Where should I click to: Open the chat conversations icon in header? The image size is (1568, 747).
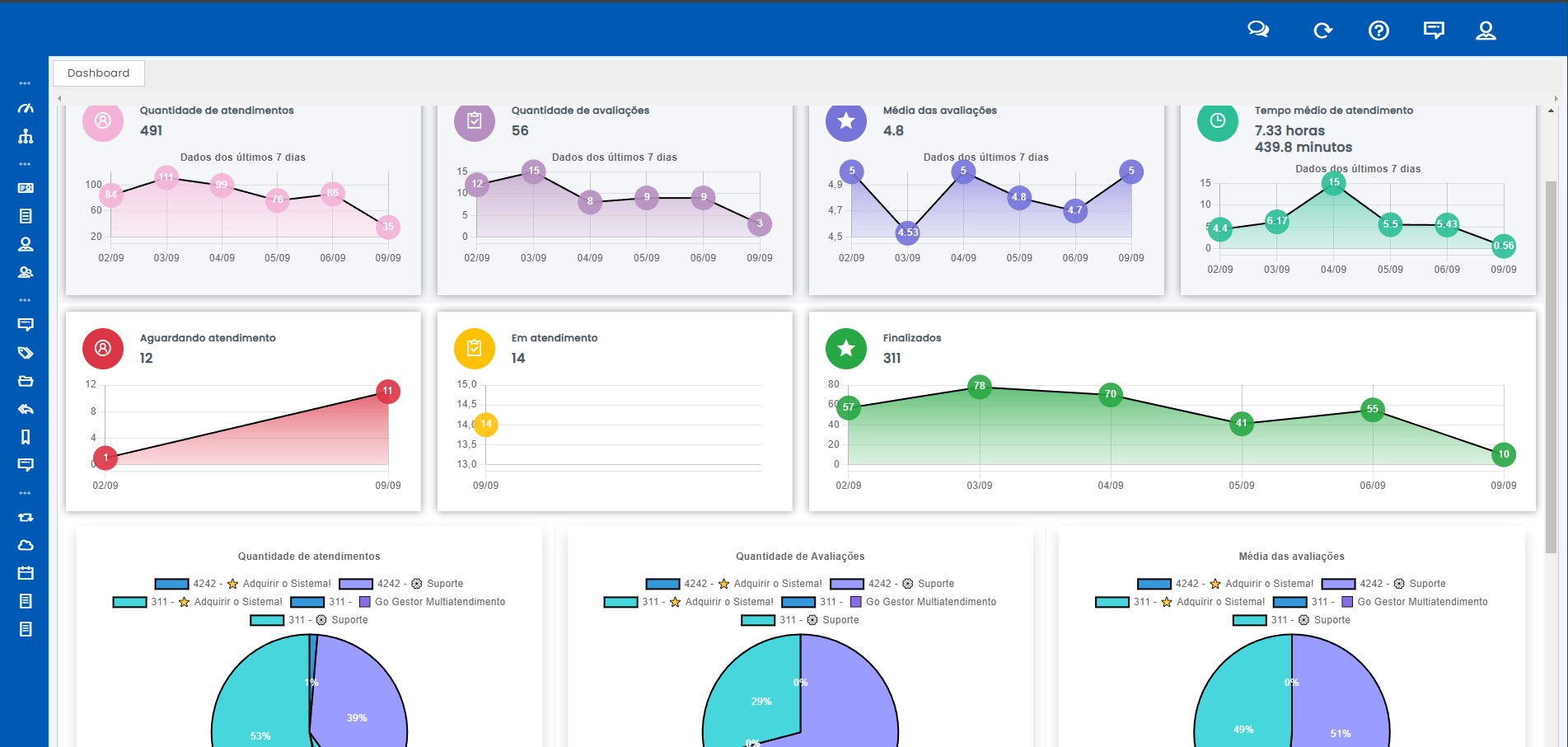(x=1257, y=31)
